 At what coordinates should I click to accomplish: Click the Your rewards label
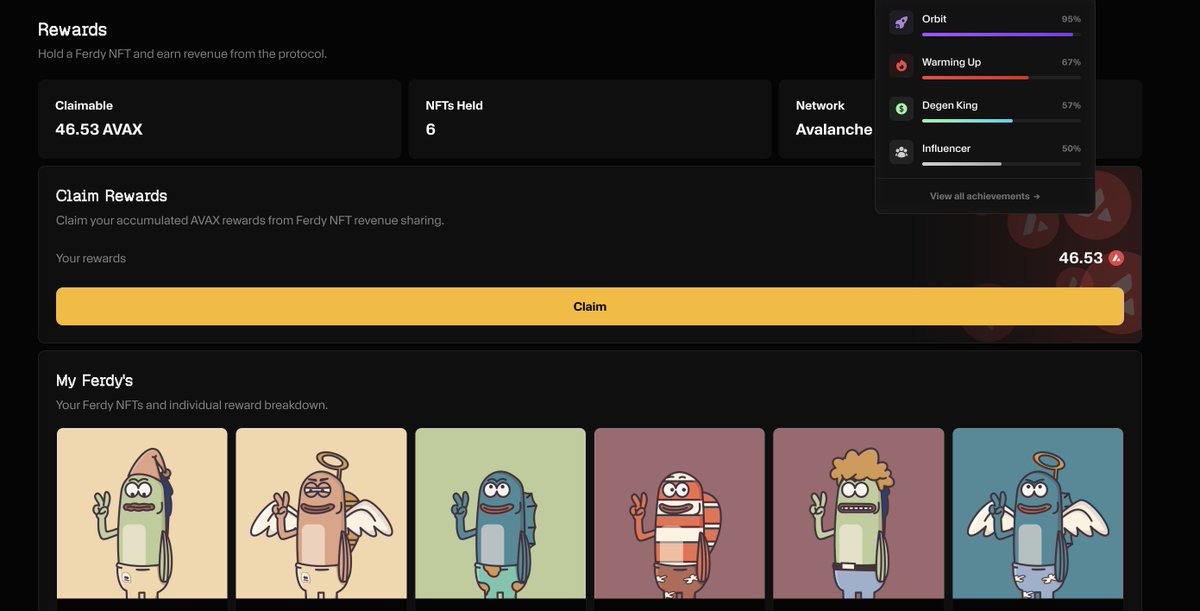point(91,258)
